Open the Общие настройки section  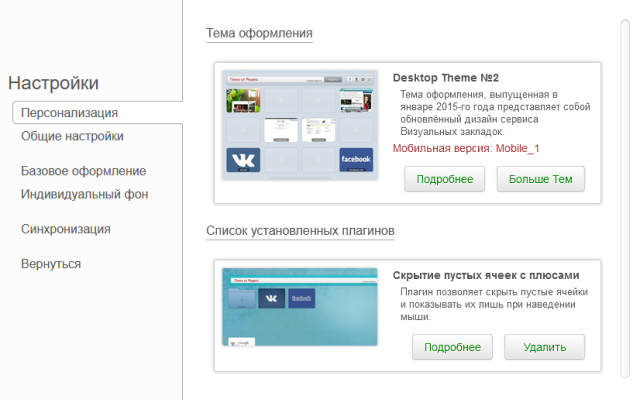72,136
